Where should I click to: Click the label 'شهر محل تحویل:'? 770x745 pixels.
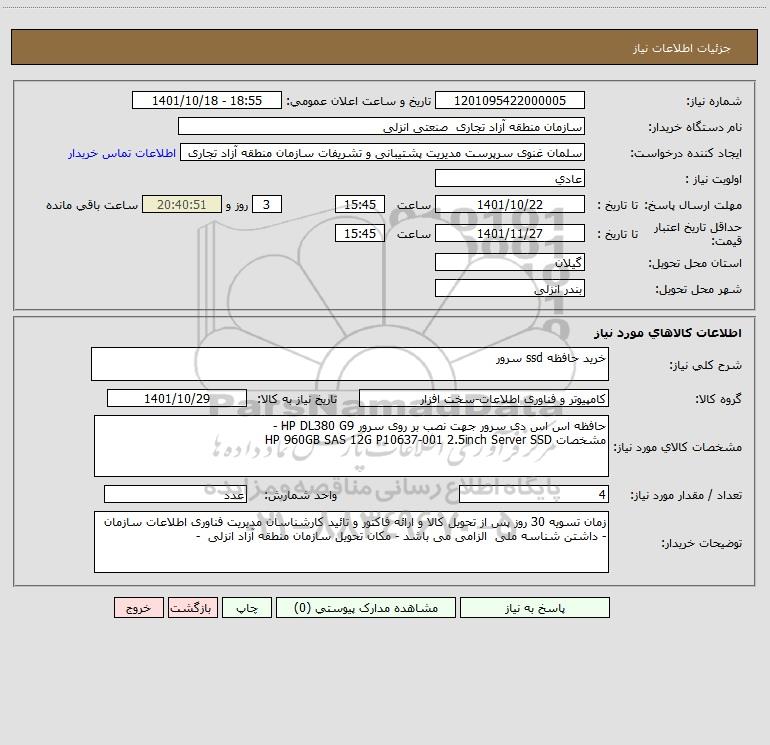pyautogui.click(x=699, y=290)
